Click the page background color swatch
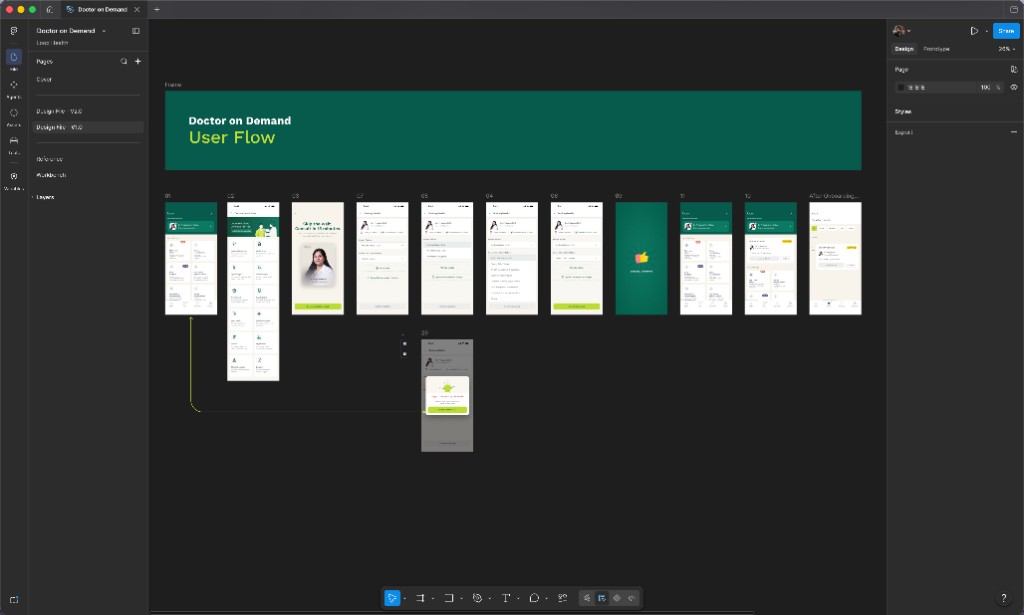 [901, 87]
